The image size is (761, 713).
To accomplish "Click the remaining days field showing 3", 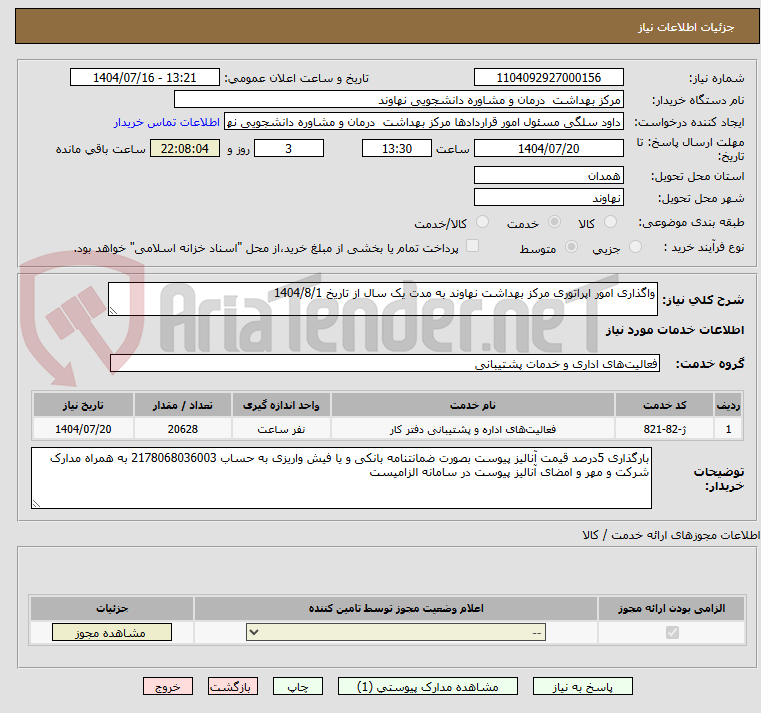I will click(289, 149).
